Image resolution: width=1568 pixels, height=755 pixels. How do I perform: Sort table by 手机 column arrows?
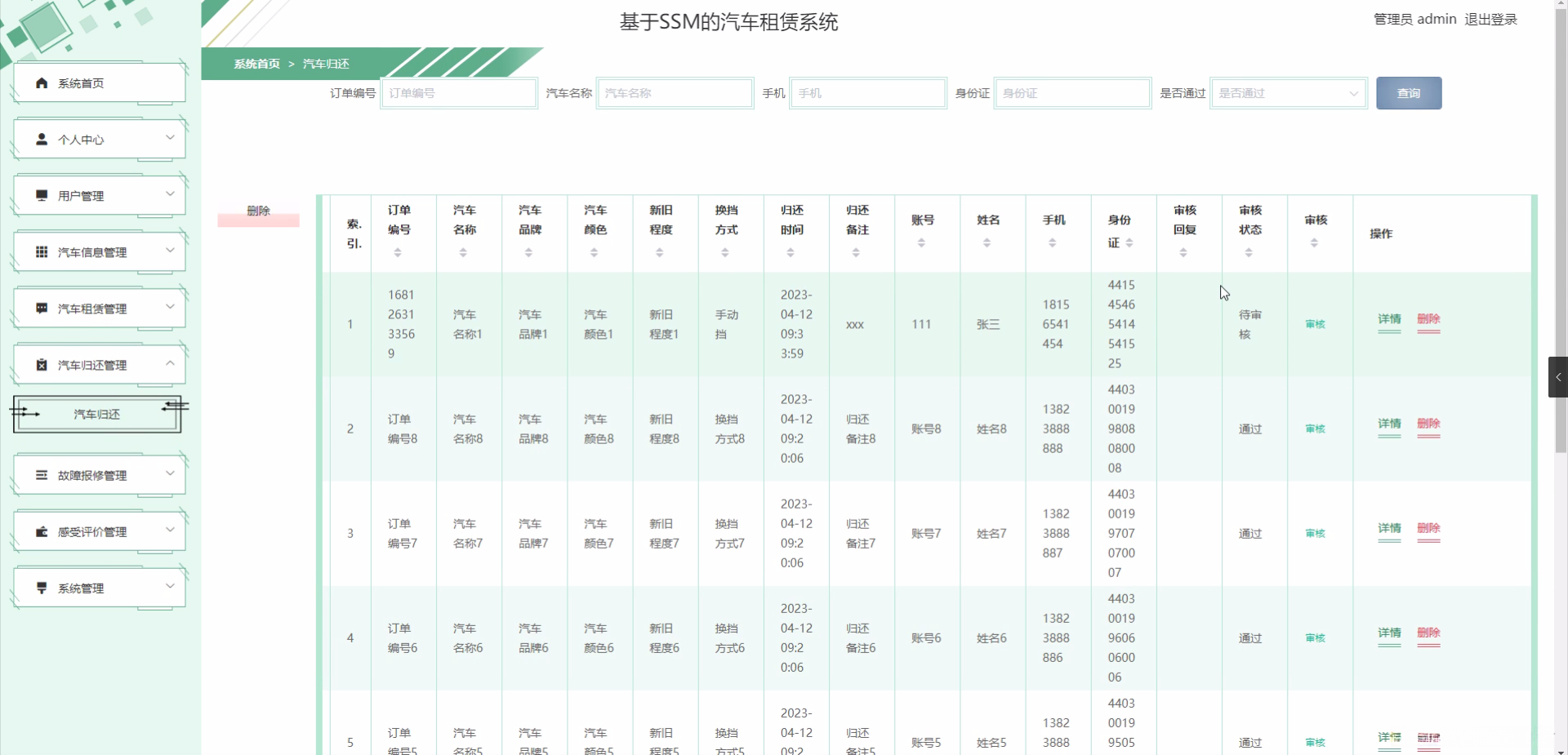1052,243
